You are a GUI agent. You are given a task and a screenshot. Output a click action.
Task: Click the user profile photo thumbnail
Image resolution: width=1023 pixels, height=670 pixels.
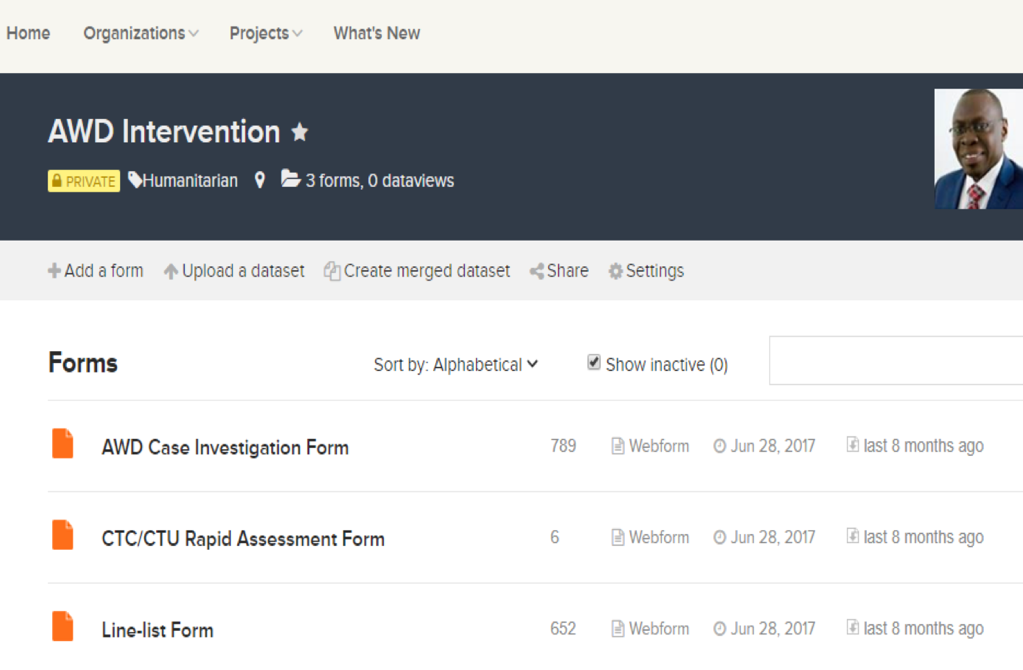pyautogui.click(x=979, y=149)
